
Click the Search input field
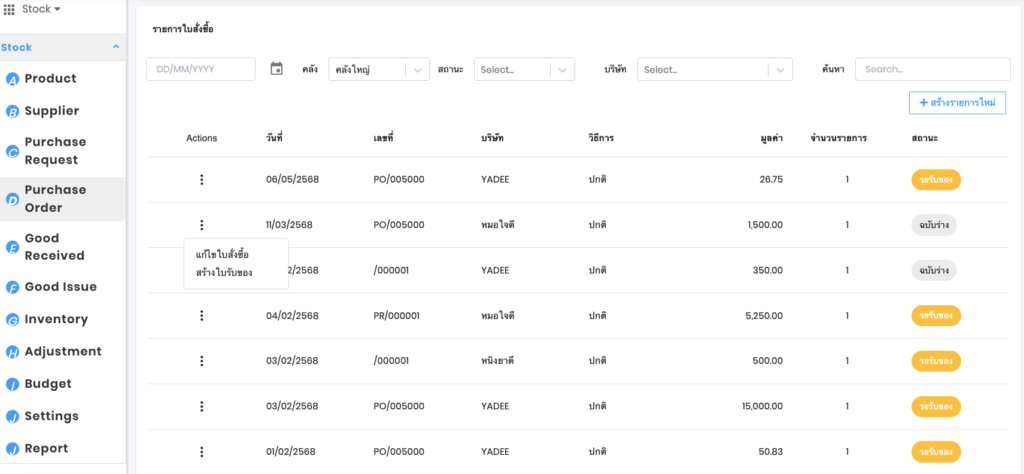[932, 70]
